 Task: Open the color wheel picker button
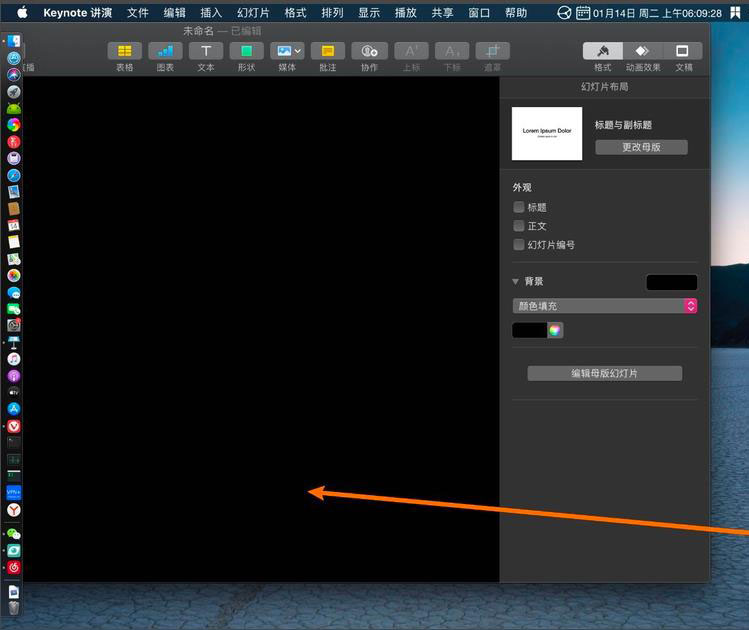tap(555, 330)
